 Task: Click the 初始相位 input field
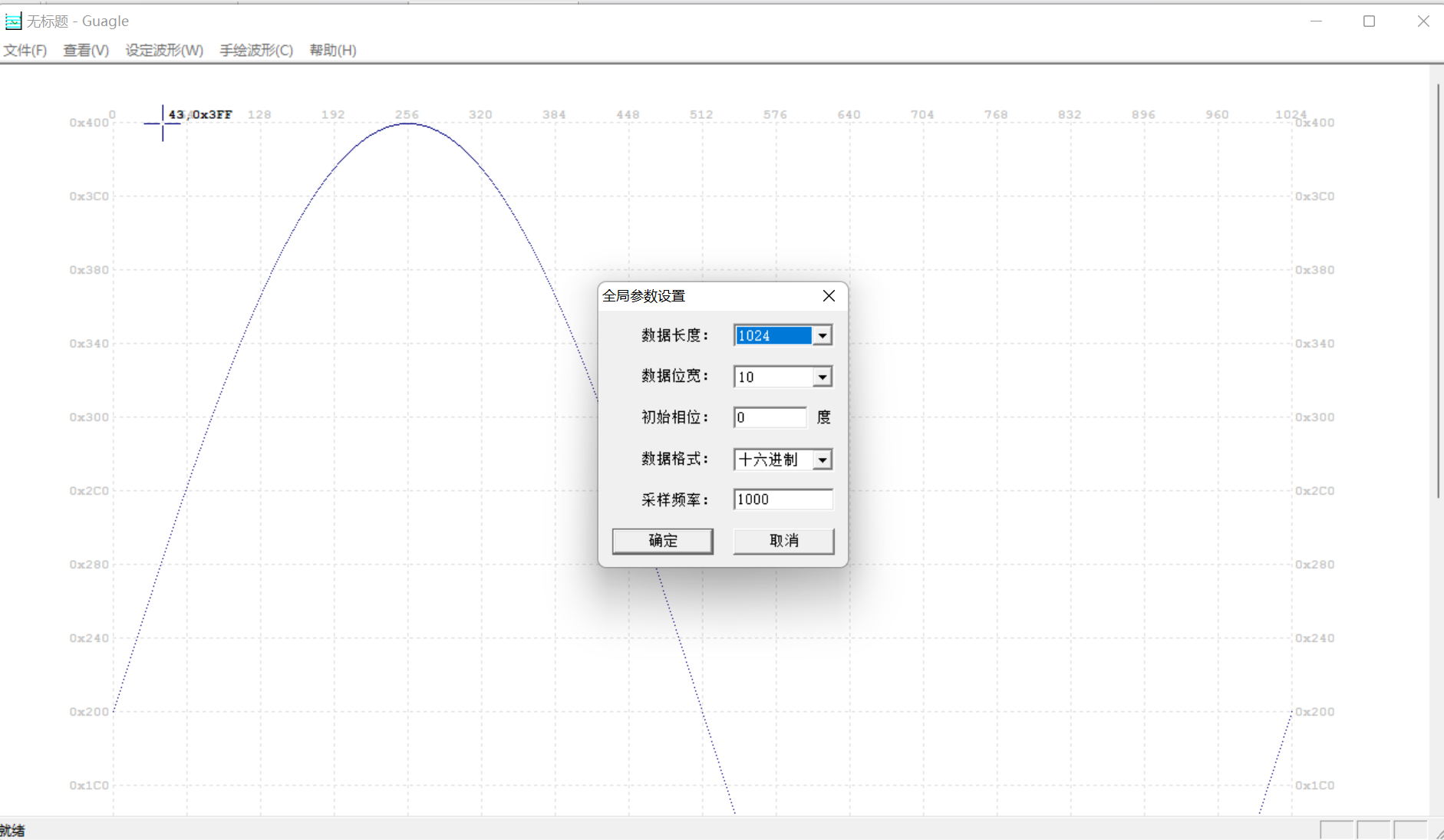770,417
